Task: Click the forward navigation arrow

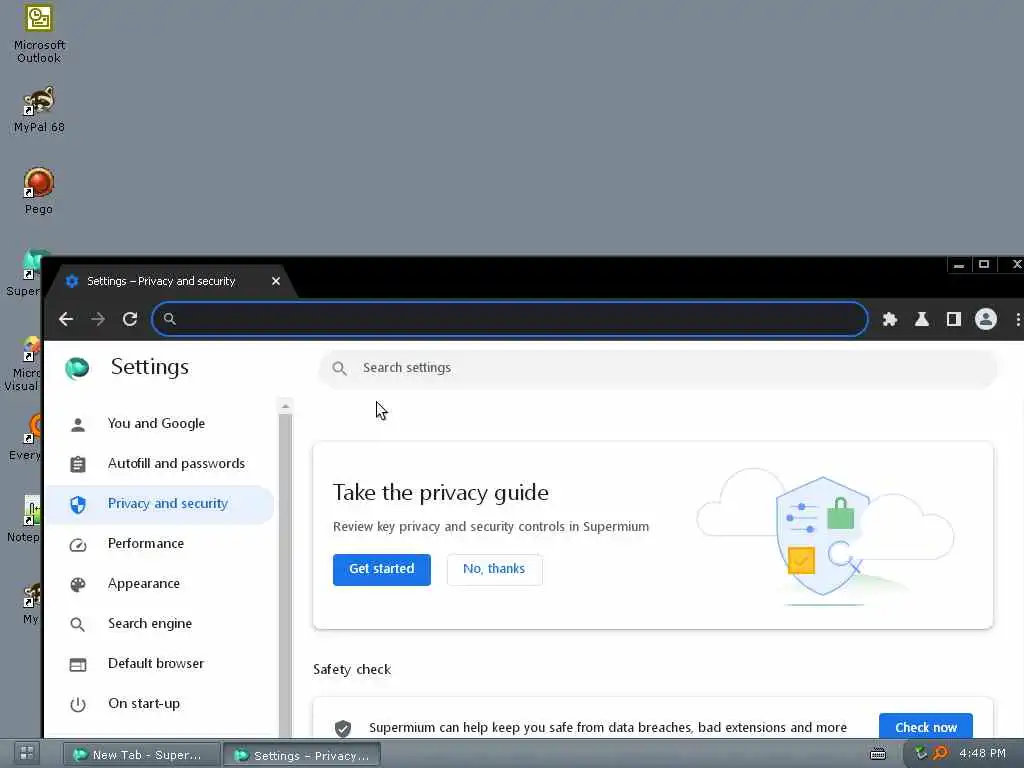Action: [x=98, y=319]
